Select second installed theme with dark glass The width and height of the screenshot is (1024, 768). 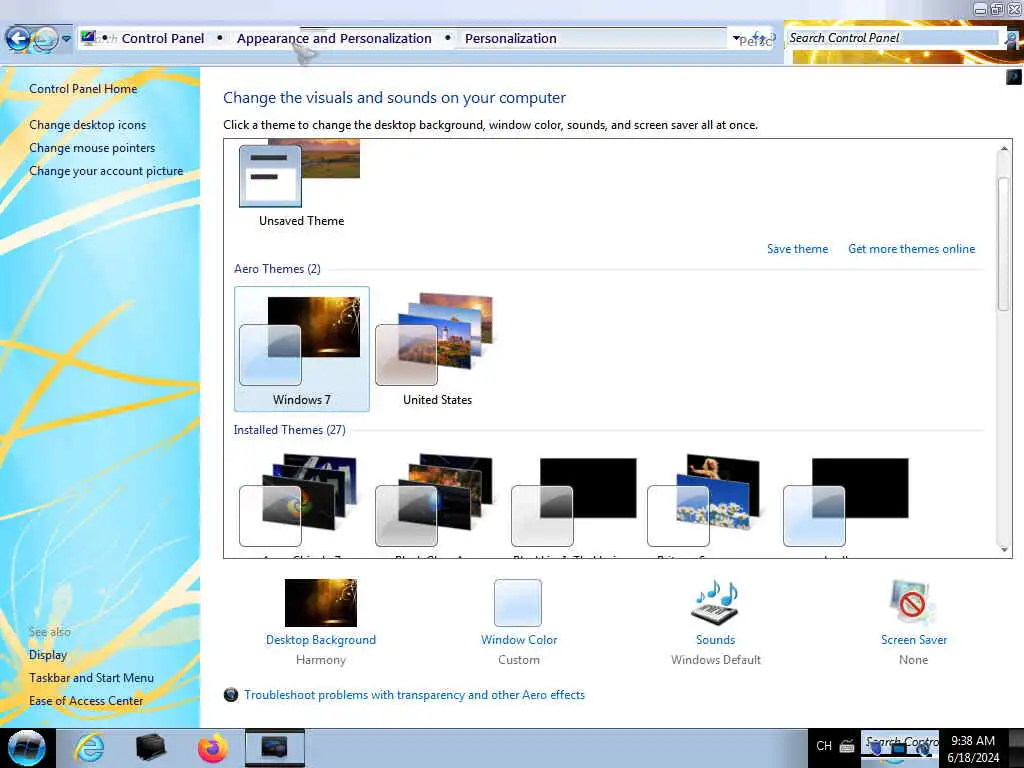tap(434, 500)
